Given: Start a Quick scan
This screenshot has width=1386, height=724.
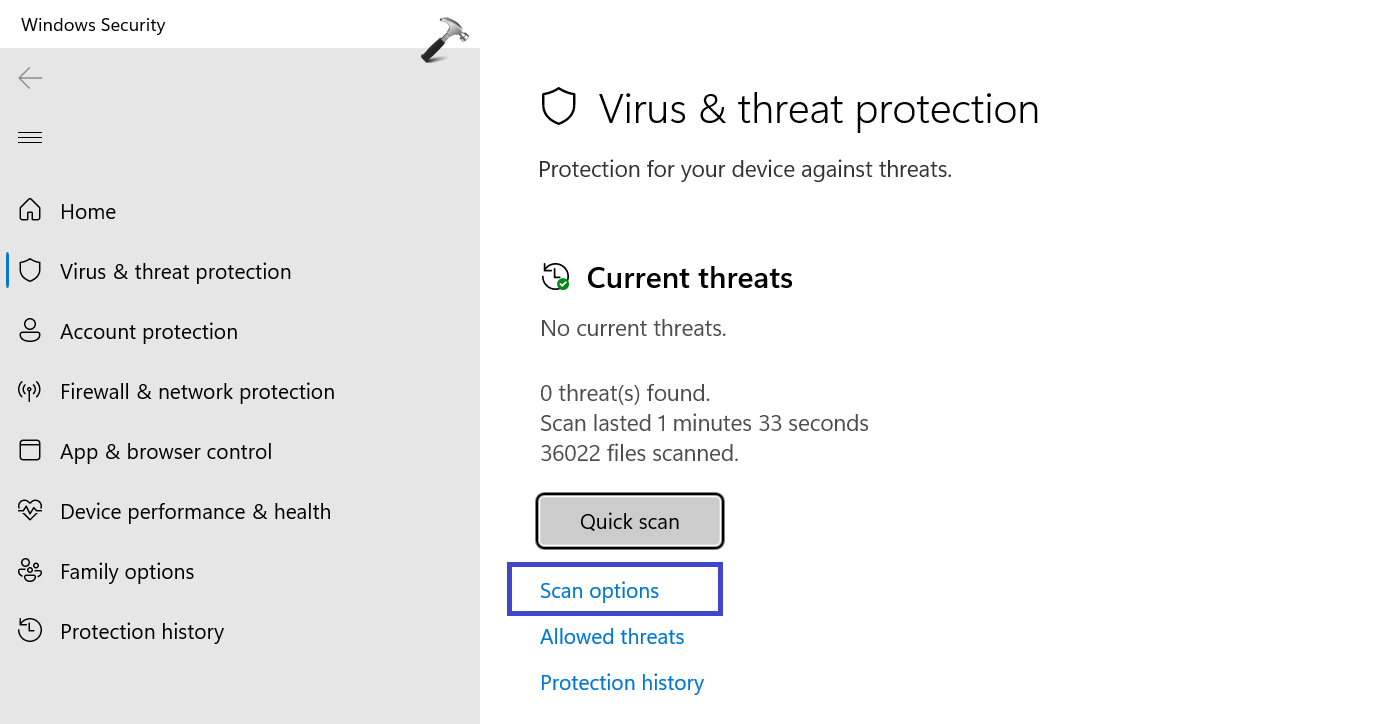Looking at the screenshot, I should tap(630, 521).
